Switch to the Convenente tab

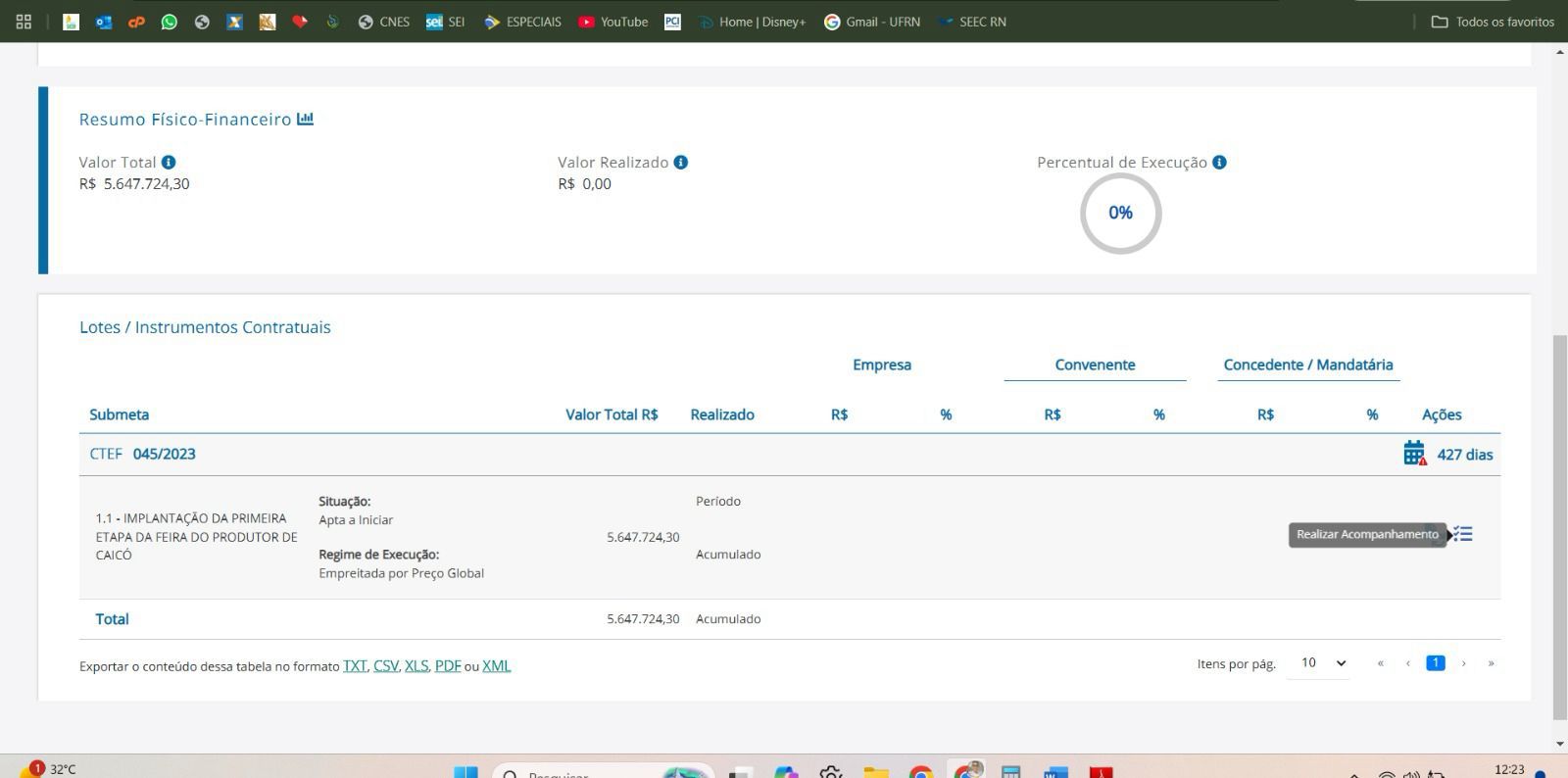pos(1095,365)
